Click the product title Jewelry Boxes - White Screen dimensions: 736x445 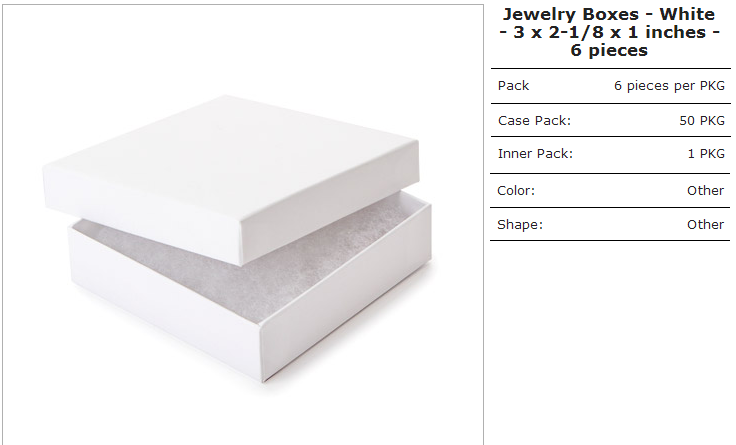pos(609,14)
